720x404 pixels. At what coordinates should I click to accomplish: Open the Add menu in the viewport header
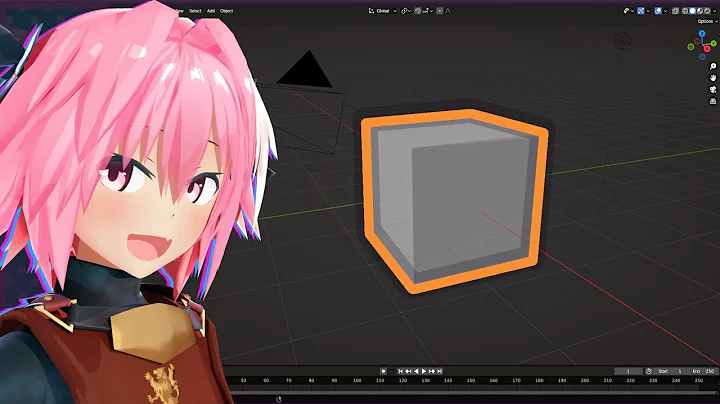211,11
